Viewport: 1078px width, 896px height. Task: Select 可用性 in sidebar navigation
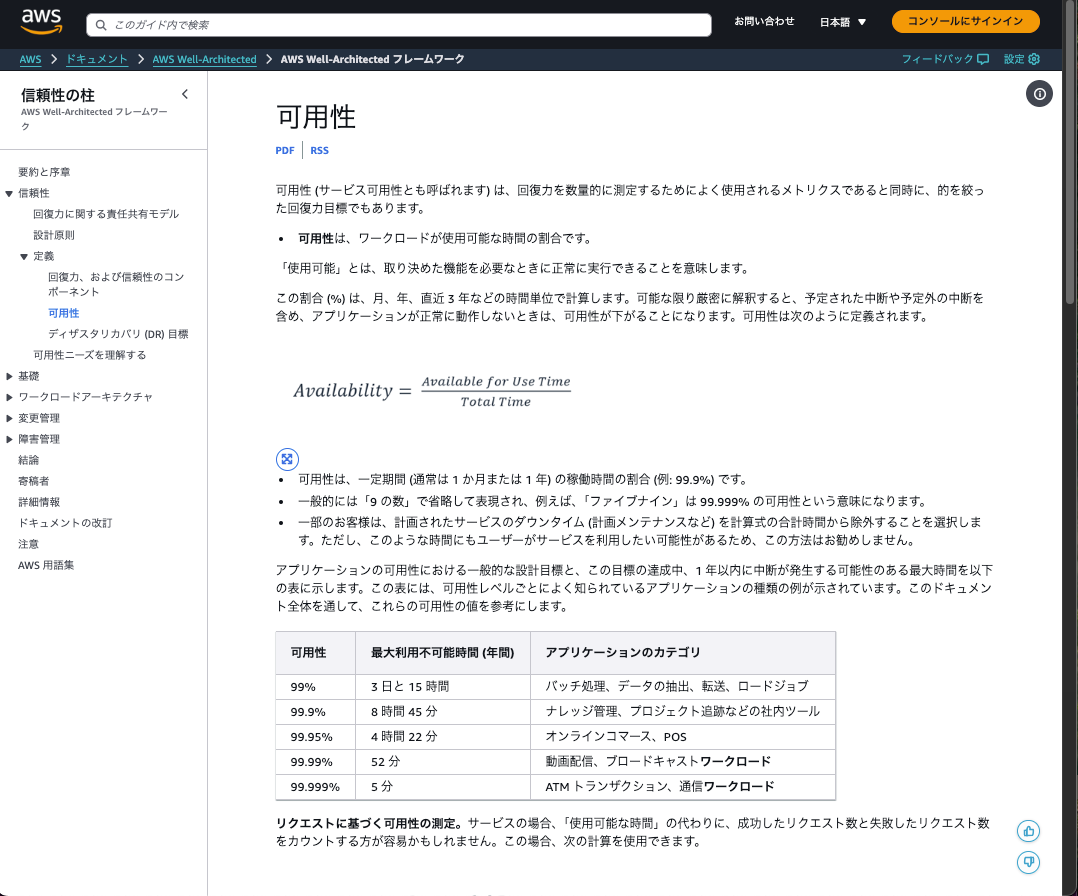[63, 313]
